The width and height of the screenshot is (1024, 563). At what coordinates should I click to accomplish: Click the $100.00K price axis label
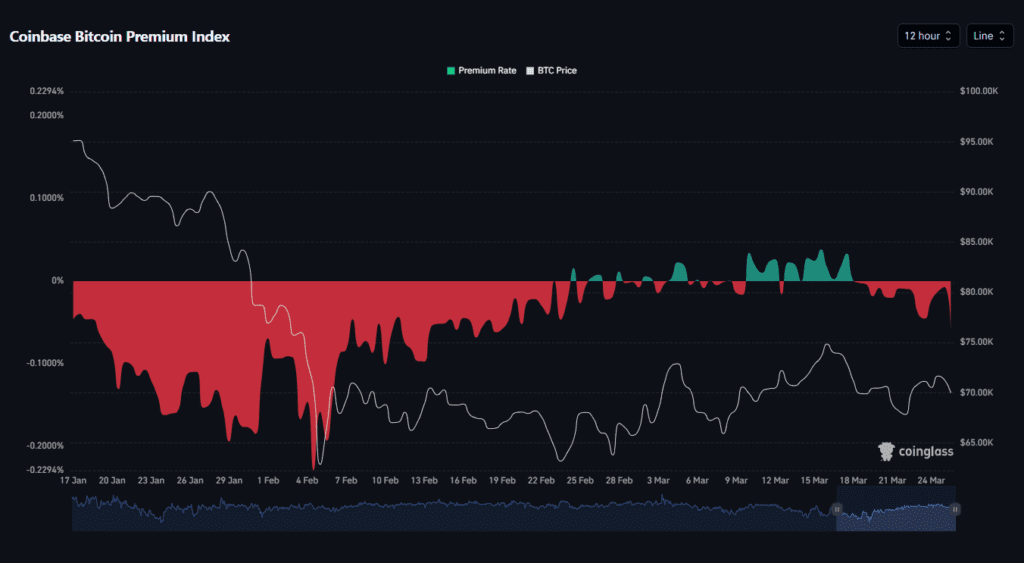pos(977,91)
